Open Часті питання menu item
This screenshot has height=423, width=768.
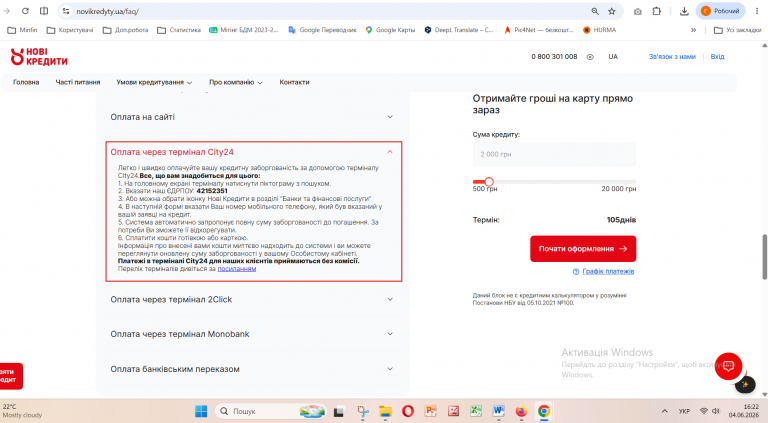pyautogui.click(x=78, y=82)
